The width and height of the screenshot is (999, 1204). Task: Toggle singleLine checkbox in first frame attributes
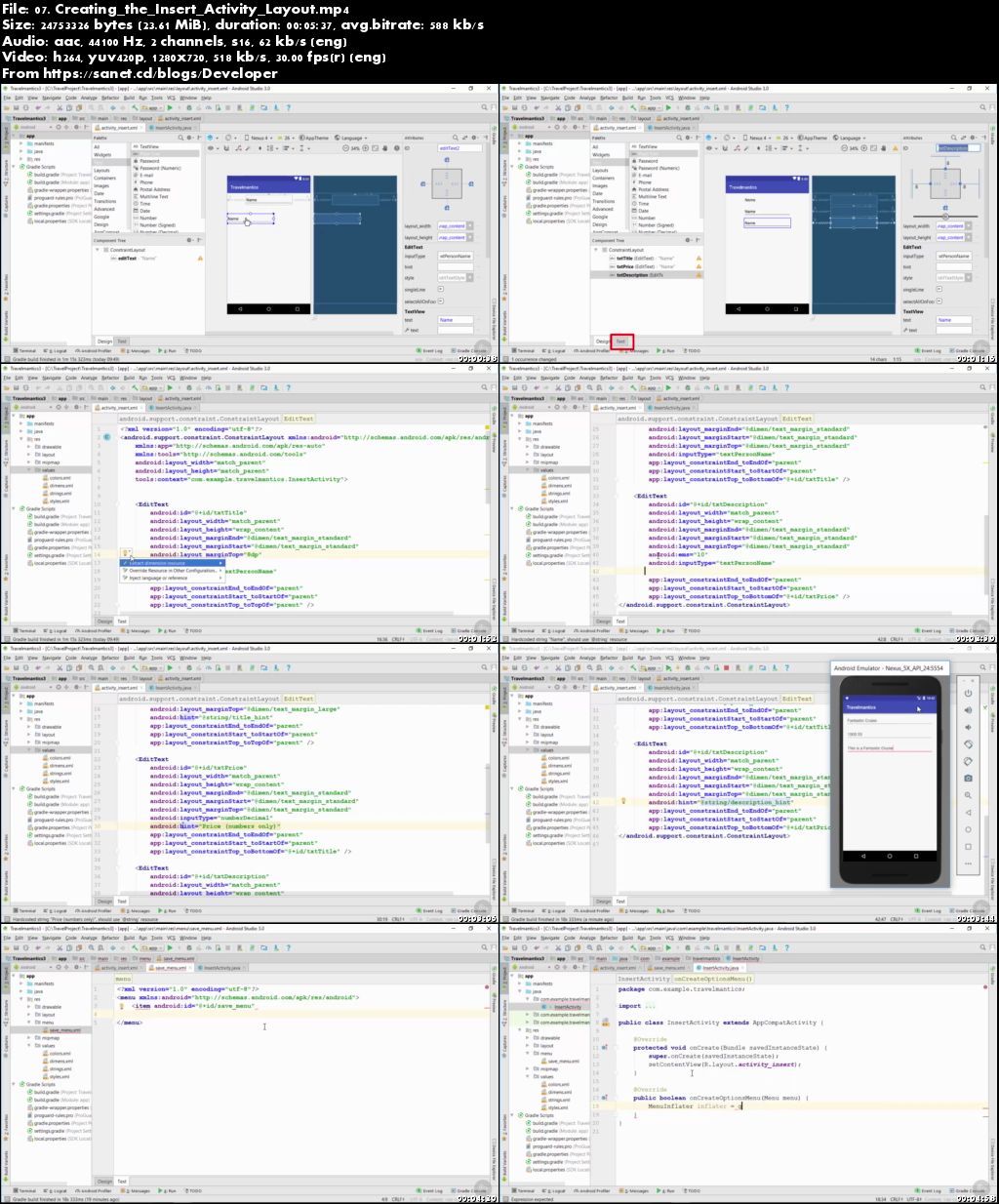[440, 289]
